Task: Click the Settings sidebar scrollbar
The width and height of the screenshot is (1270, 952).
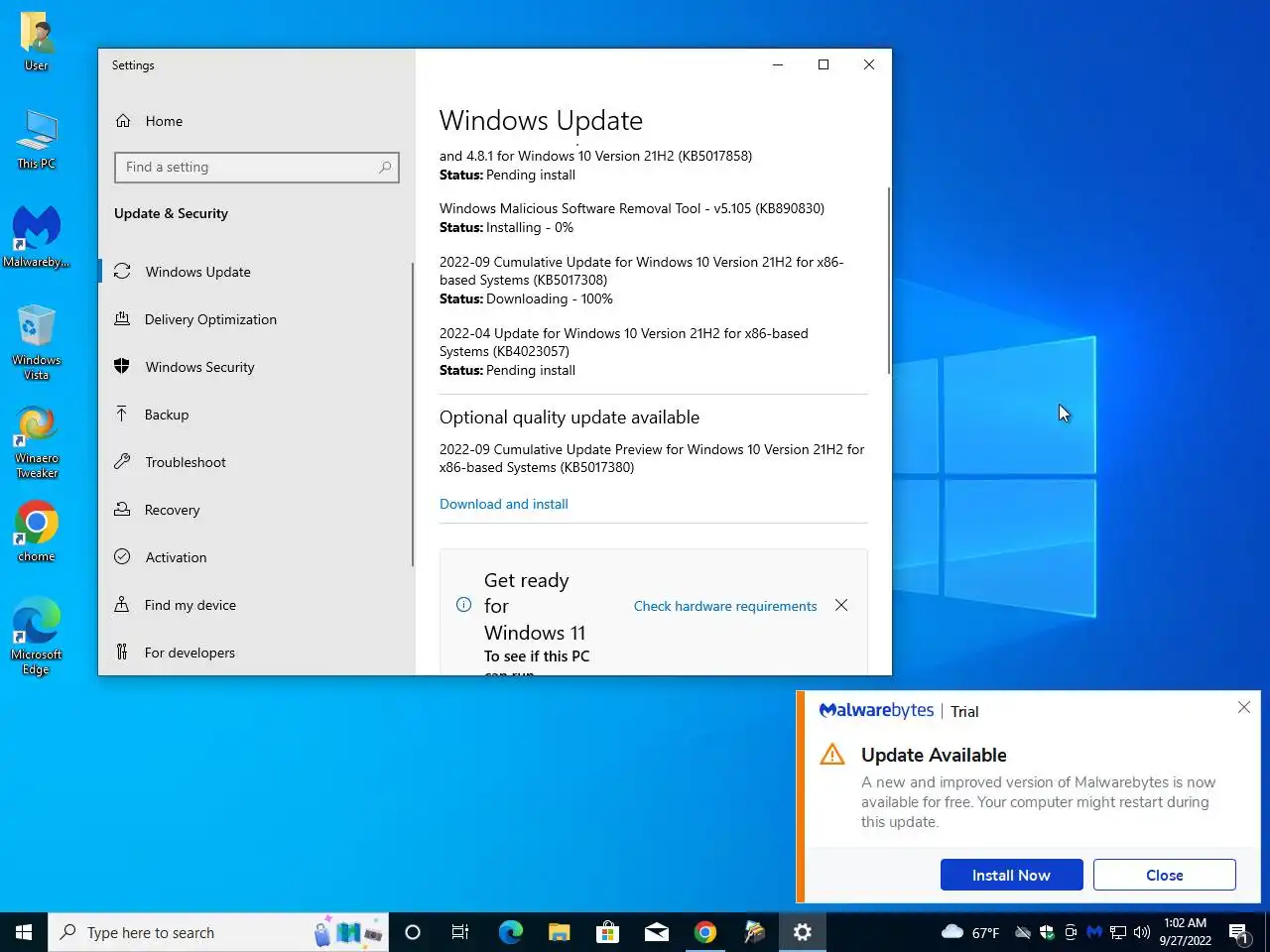Action: pos(412,415)
